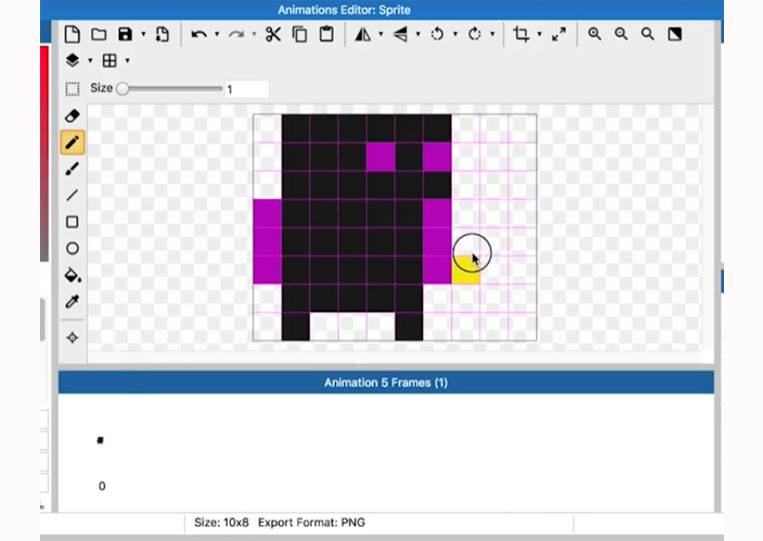Click the Size value input field

coord(247,89)
